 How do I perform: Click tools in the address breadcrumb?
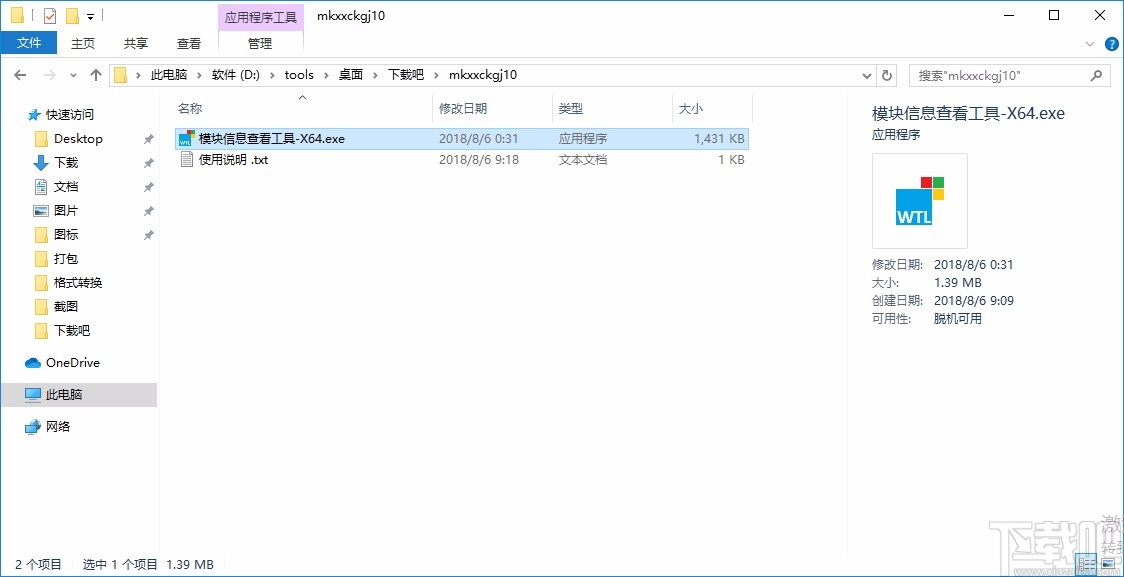point(299,75)
